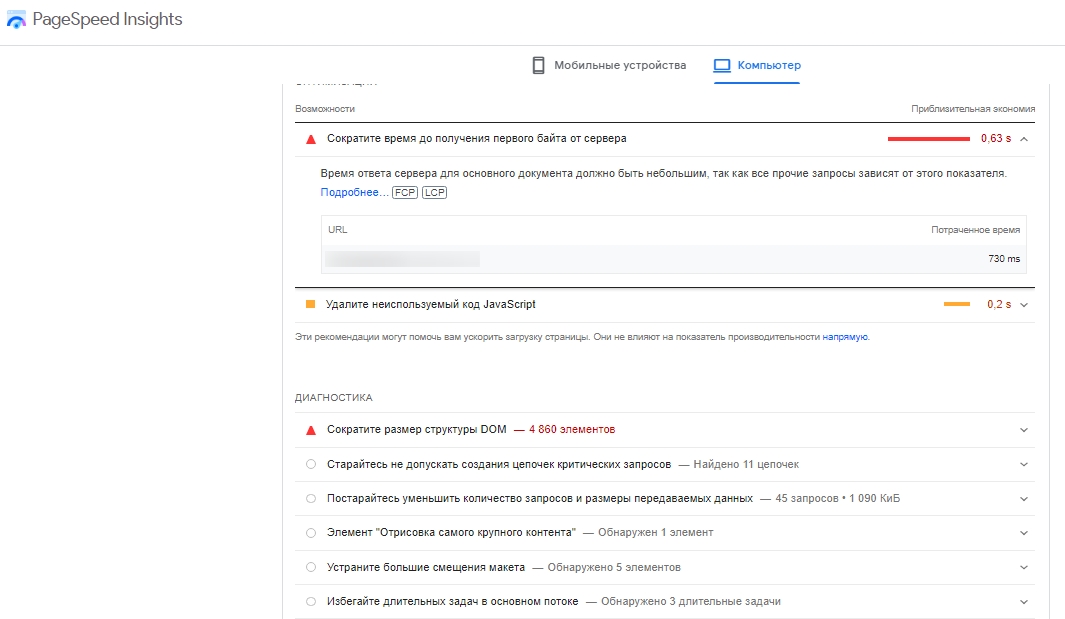The image size is (1065, 619).
Task: Select the Компьютер tab
Action: pyautogui.click(x=768, y=66)
